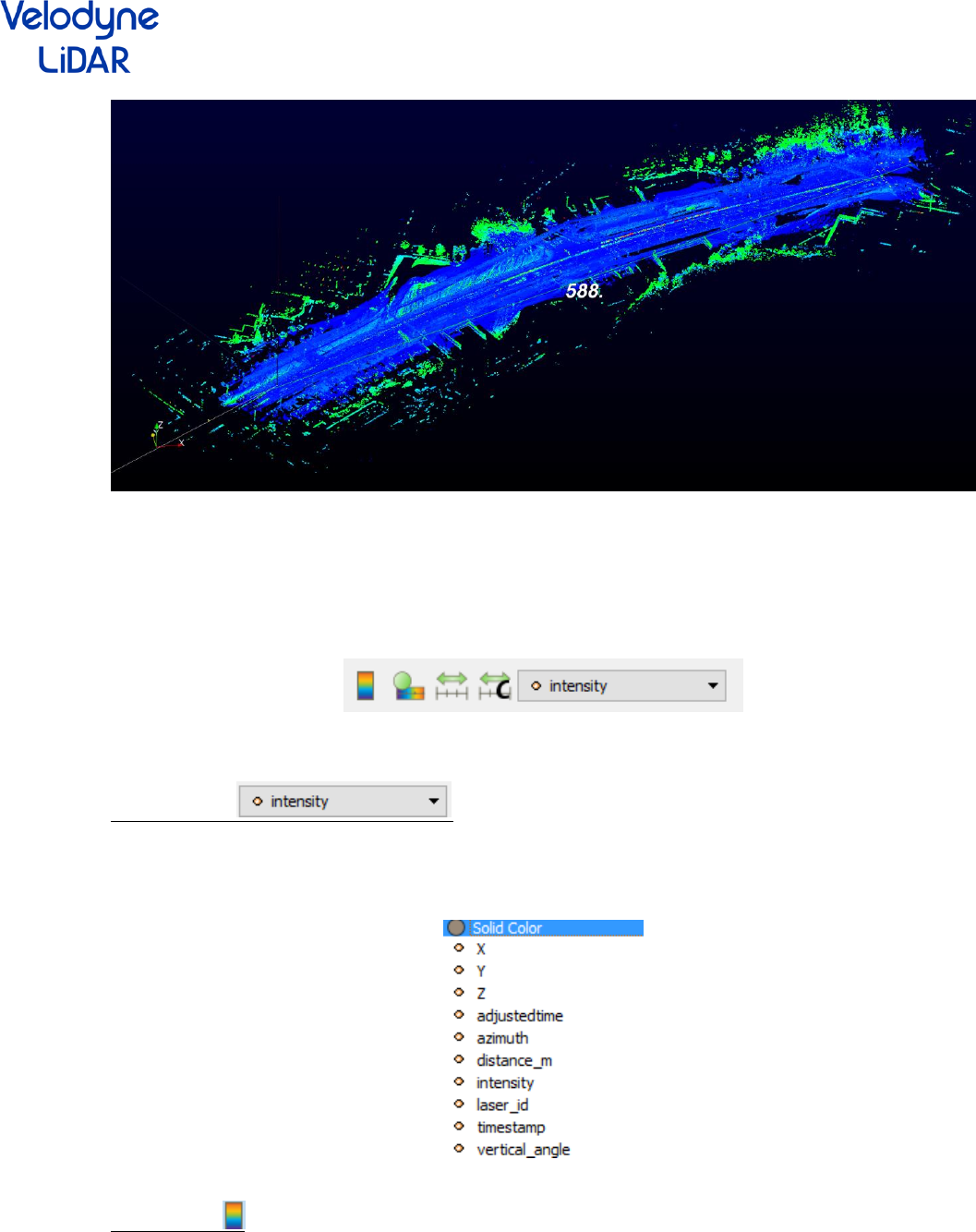This screenshot has width=976, height=1232.
Task: Select vertical_angle in the list
Action: [523, 1149]
